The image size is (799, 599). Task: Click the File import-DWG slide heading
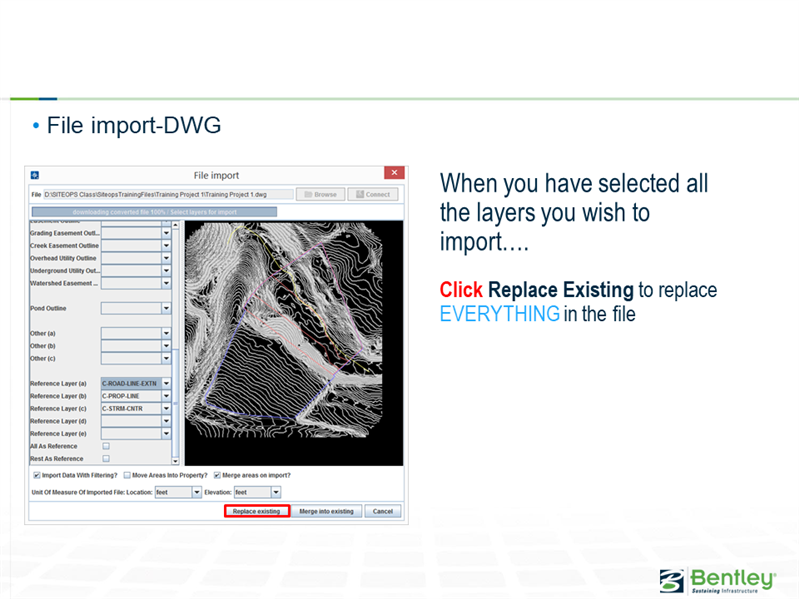point(134,125)
